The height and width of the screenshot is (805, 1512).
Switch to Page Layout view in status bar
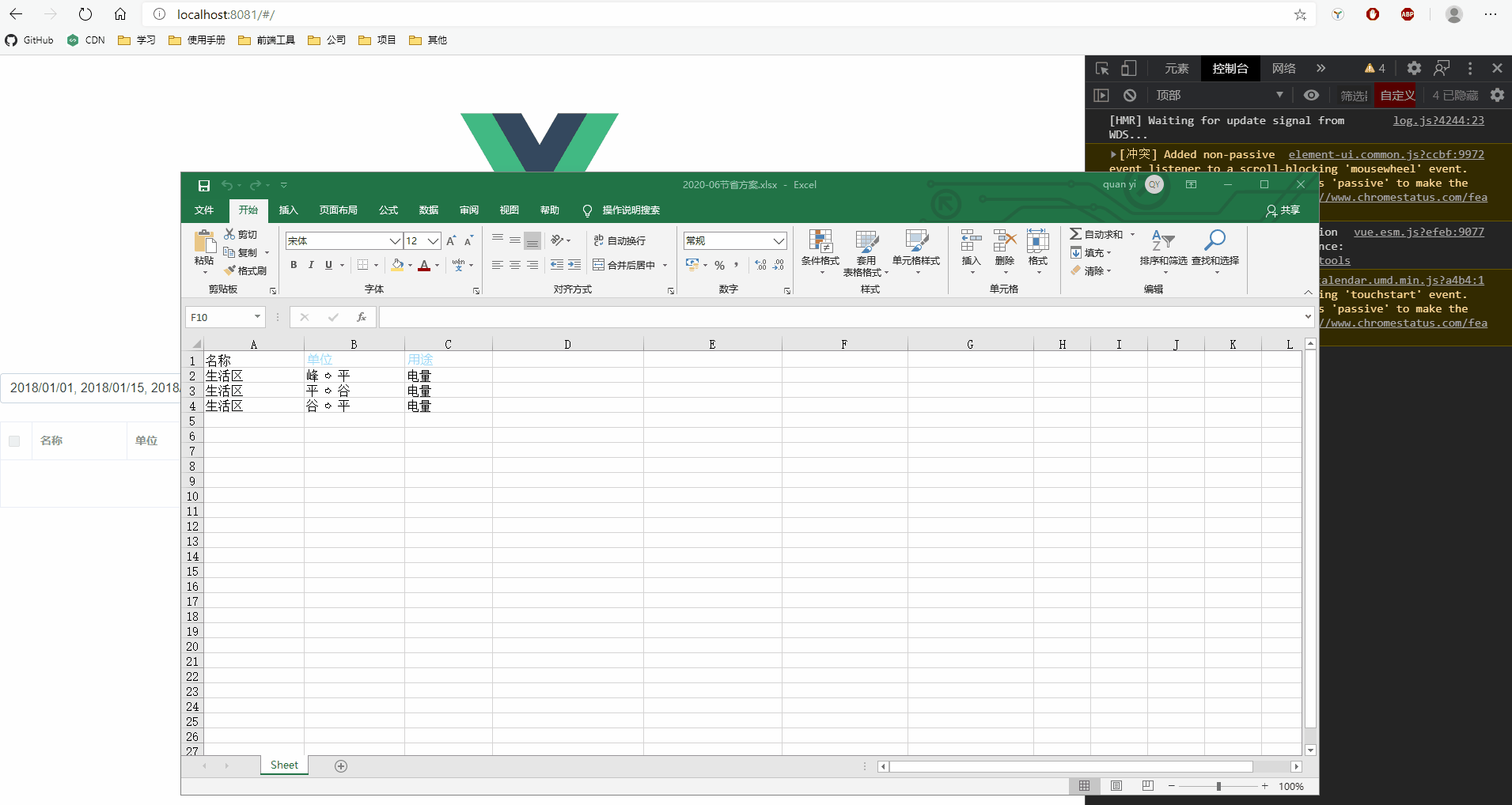coord(1116,786)
